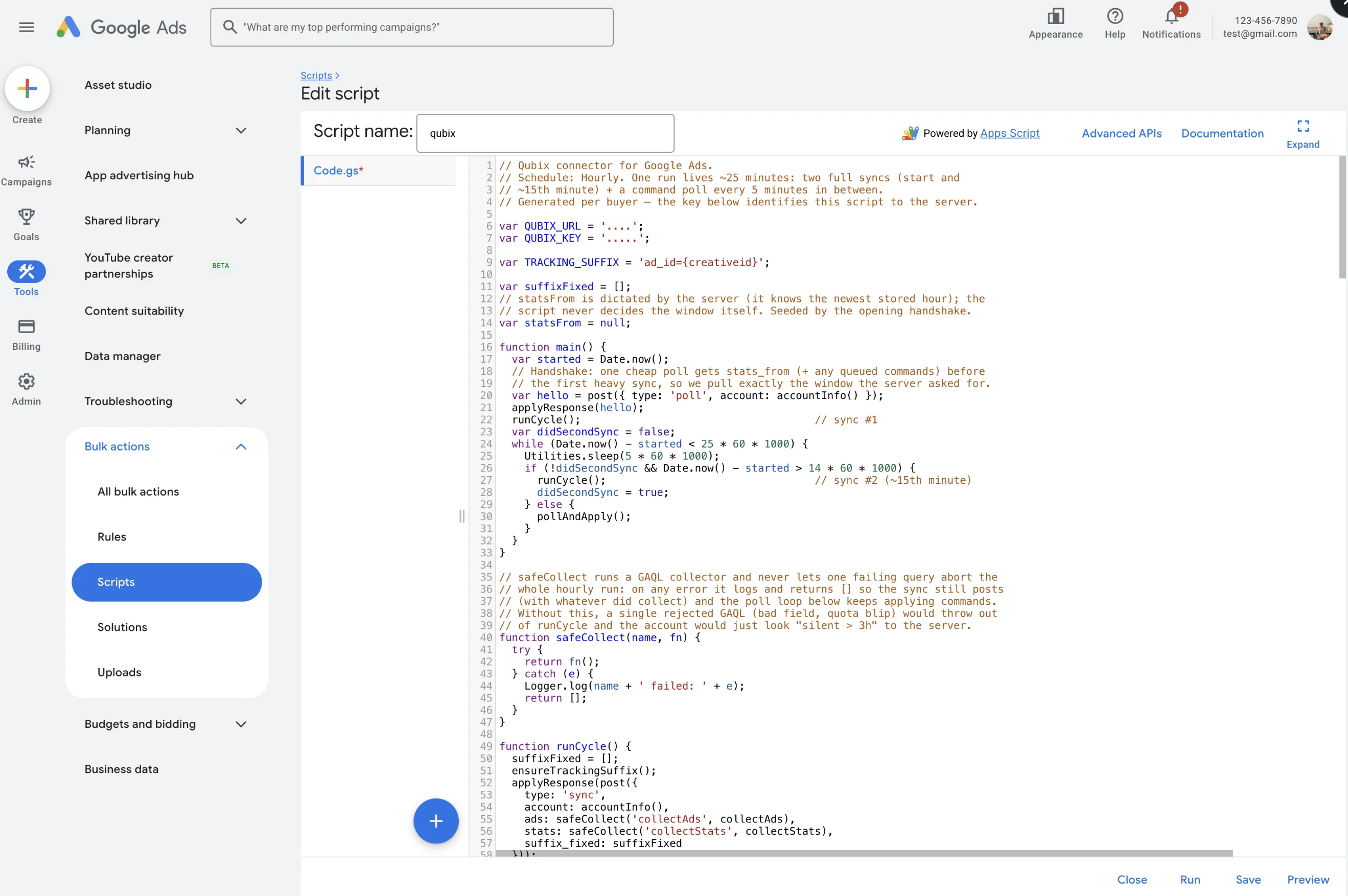Click code line 'function main() {'
The height and width of the screenshot is (896, 1348).
tap(552, 347)
